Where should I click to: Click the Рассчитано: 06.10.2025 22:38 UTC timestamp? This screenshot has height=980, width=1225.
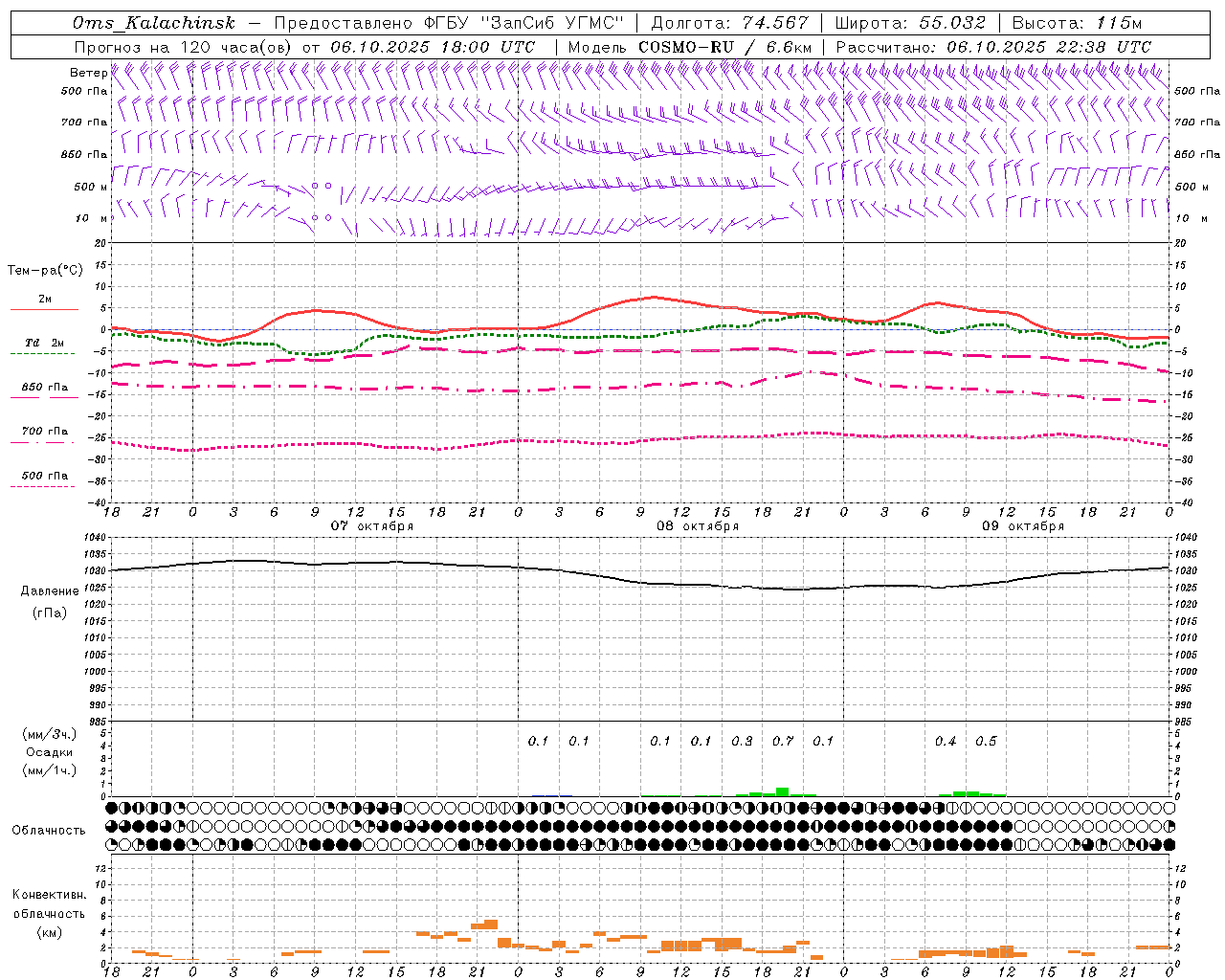tap(993, 47)
